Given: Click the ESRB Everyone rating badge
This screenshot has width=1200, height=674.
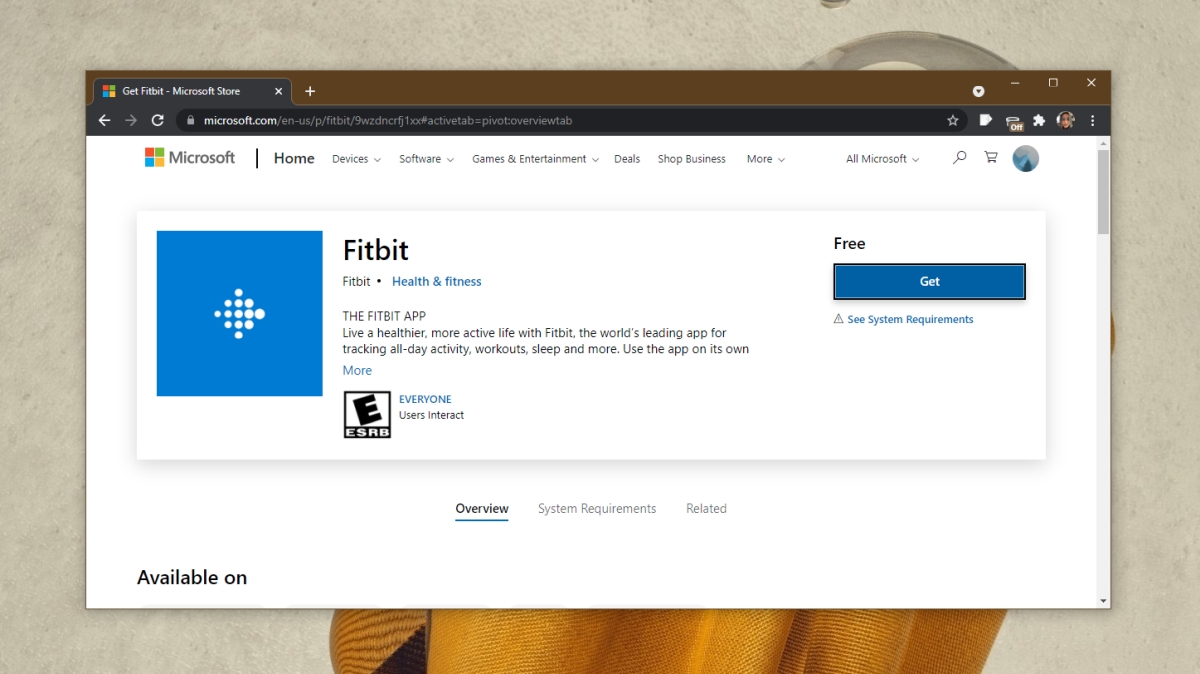Looking at the screenshot, I should (367, 414).
